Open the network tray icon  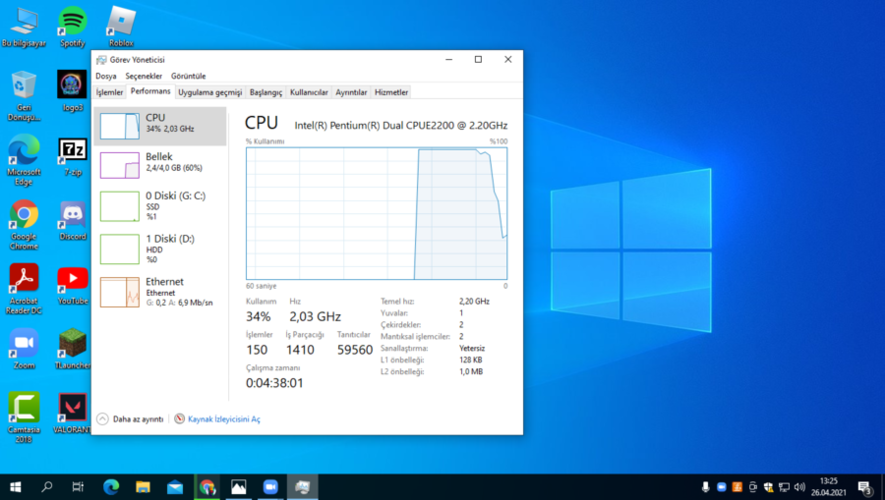784,487
